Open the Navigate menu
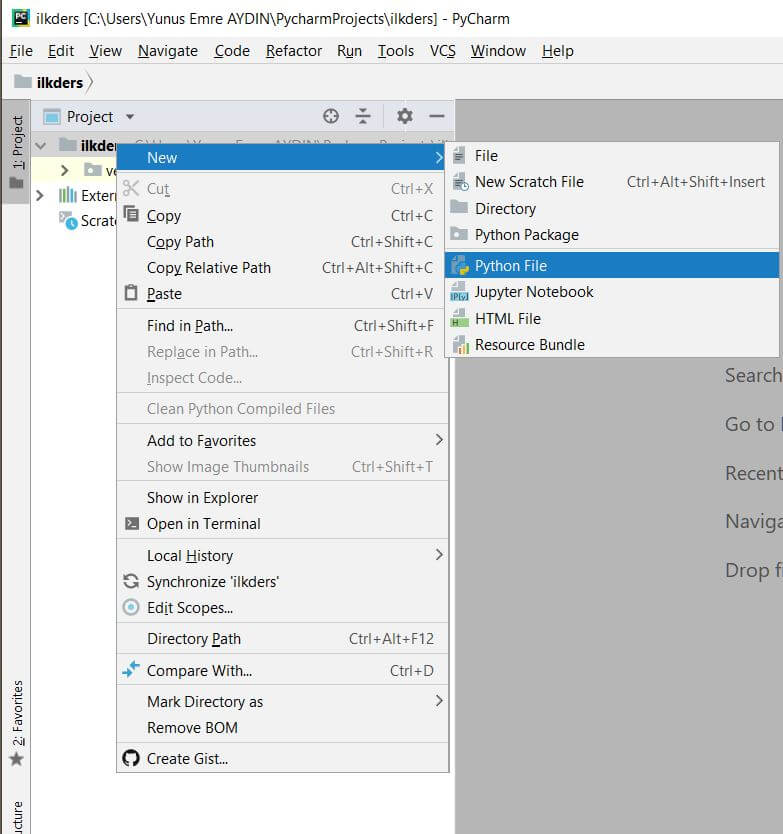 (168, 51)
